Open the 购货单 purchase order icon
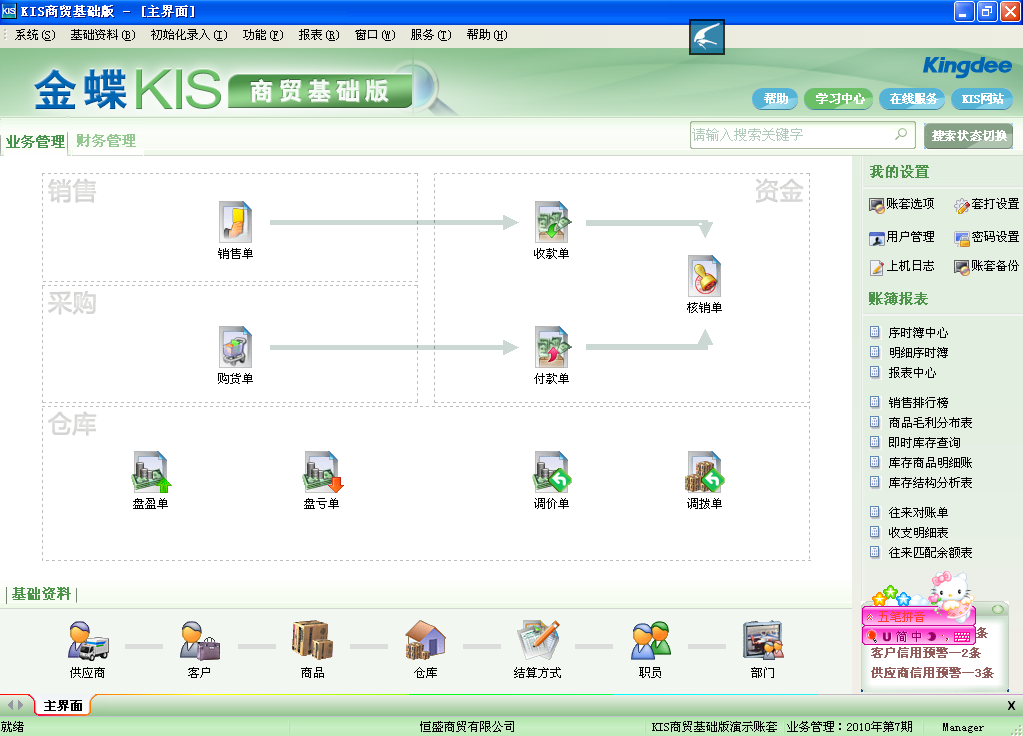This screenshot has width=1023, height=736. pos(235,348)
